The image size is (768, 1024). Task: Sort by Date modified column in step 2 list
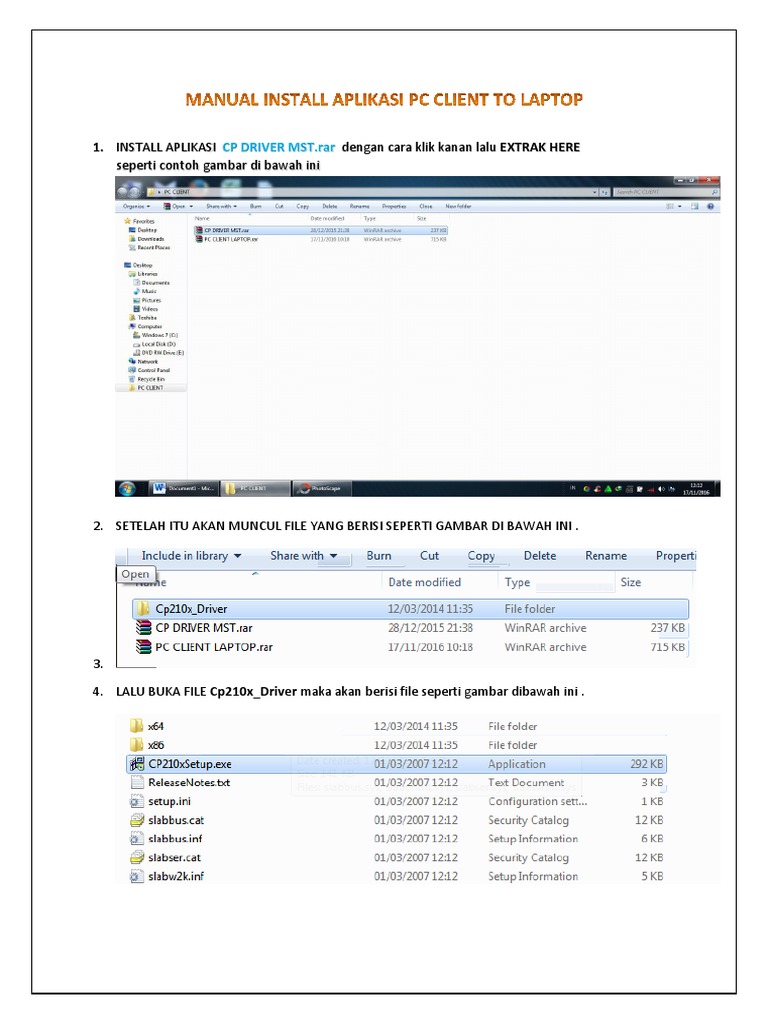pos(424,582)
